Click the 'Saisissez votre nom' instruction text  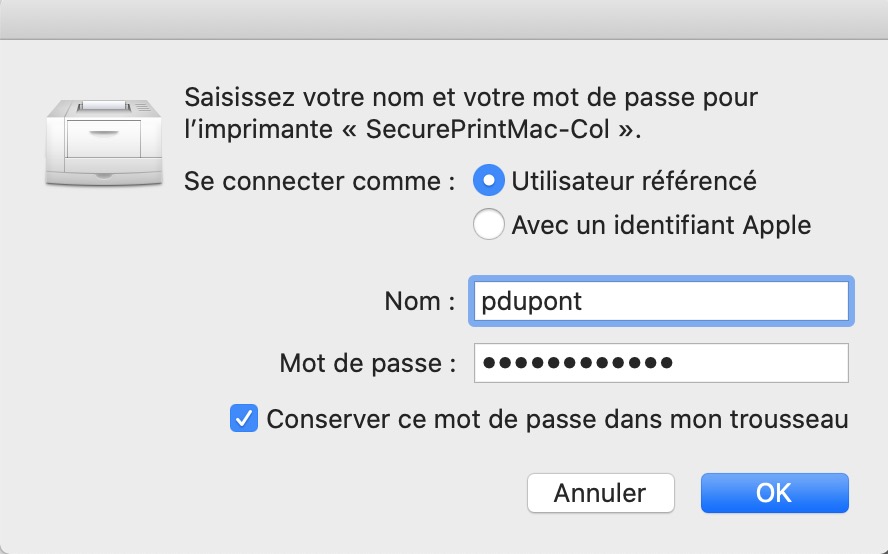pyautogui.click(x=470, y=98)
